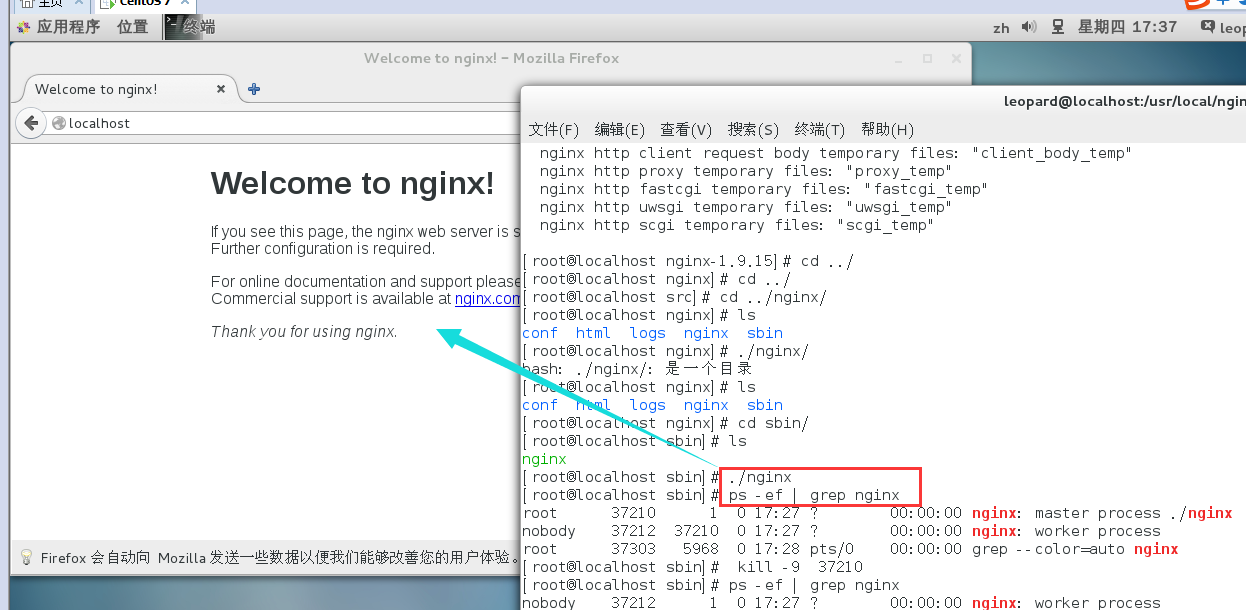Click the globe site identity icon
Screen dimensions: 1246x610
(x=59, y=123)
